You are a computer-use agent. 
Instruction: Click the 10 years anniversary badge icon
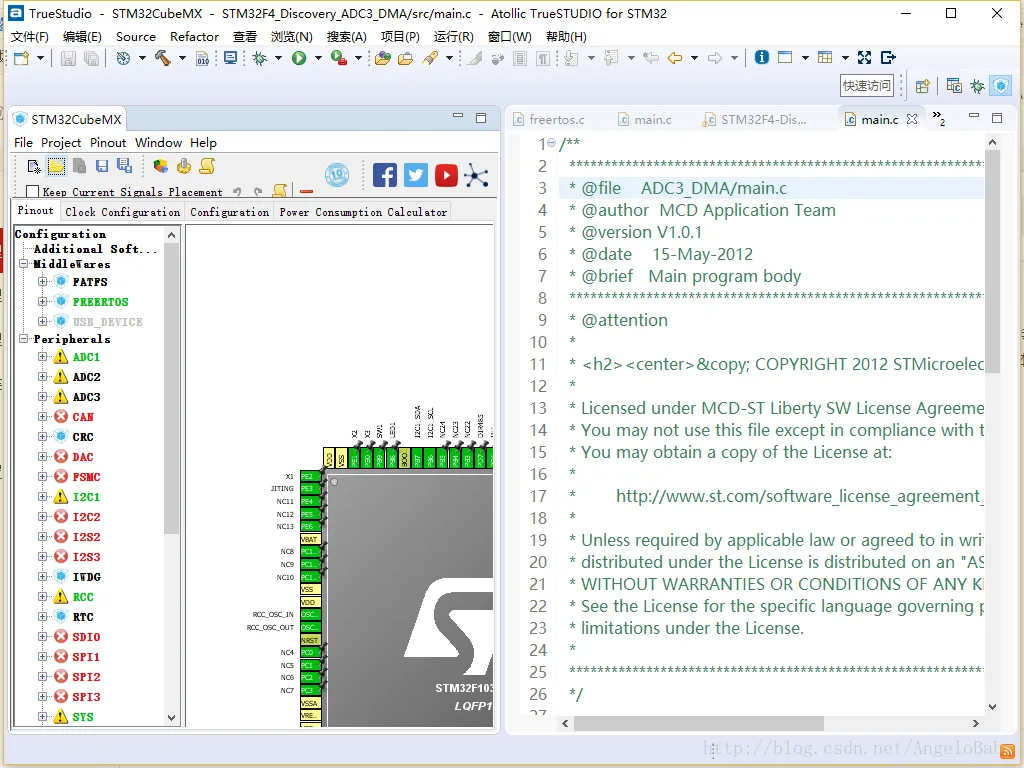click(x=337, y=175)
